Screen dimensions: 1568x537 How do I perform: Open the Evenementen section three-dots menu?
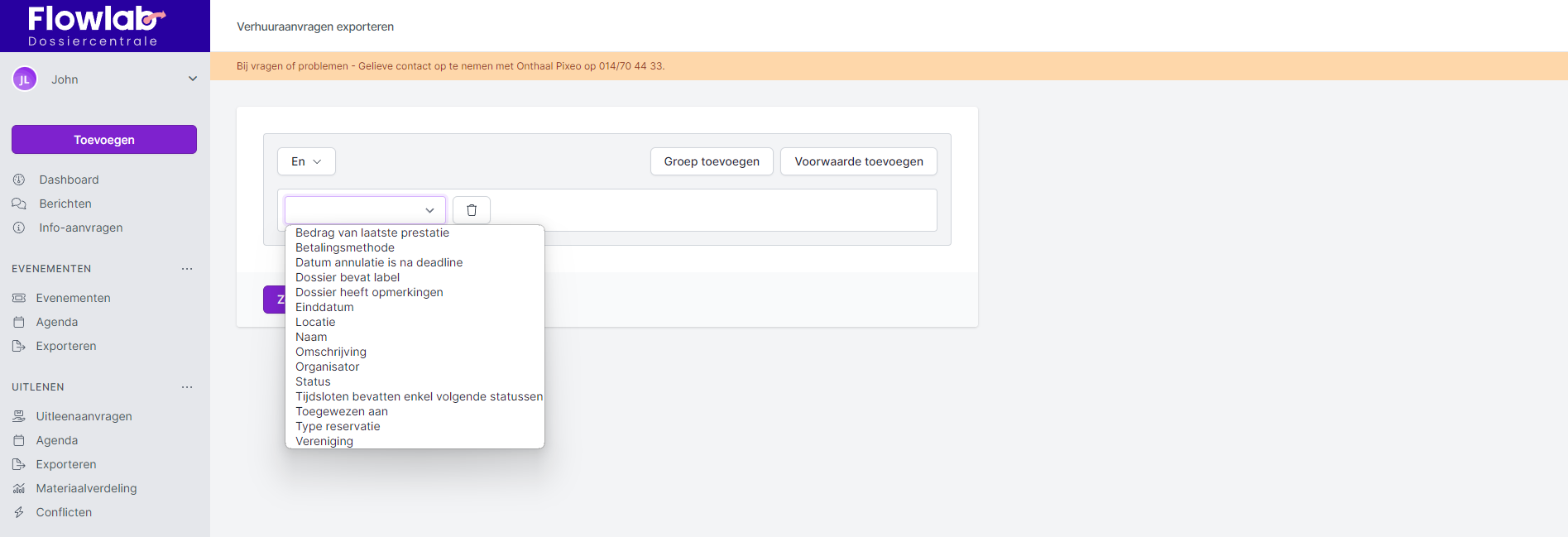pos(187,269)
